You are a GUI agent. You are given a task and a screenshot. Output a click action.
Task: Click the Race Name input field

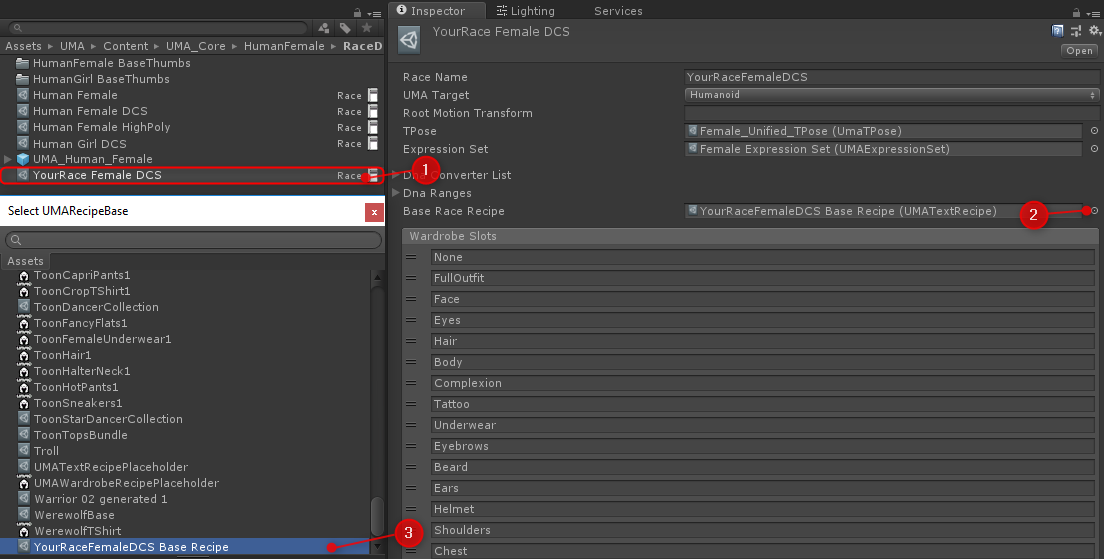(891, 77)
